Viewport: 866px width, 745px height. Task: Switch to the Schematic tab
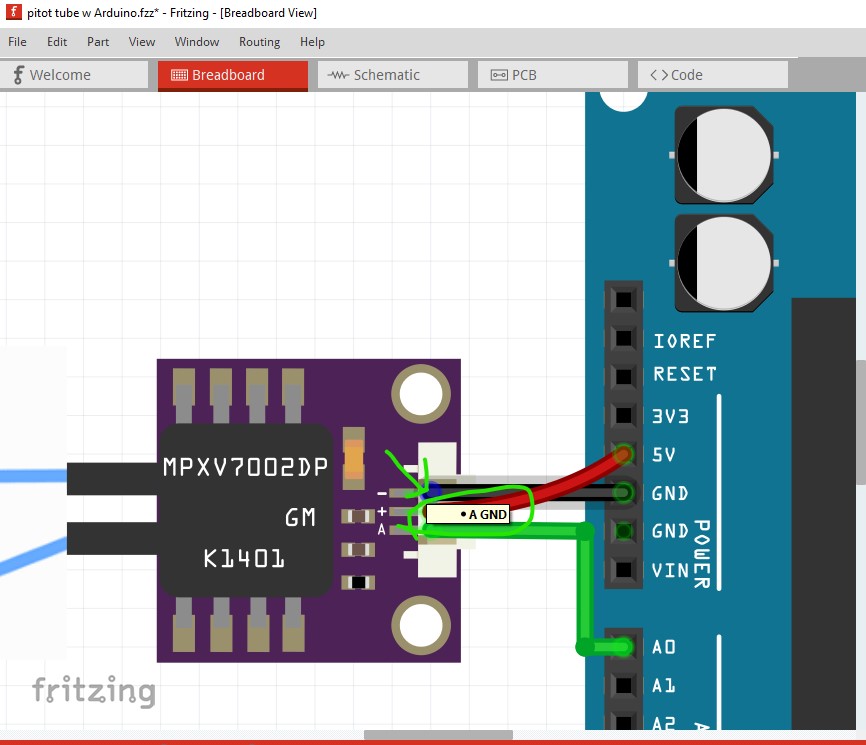(393, 75)
